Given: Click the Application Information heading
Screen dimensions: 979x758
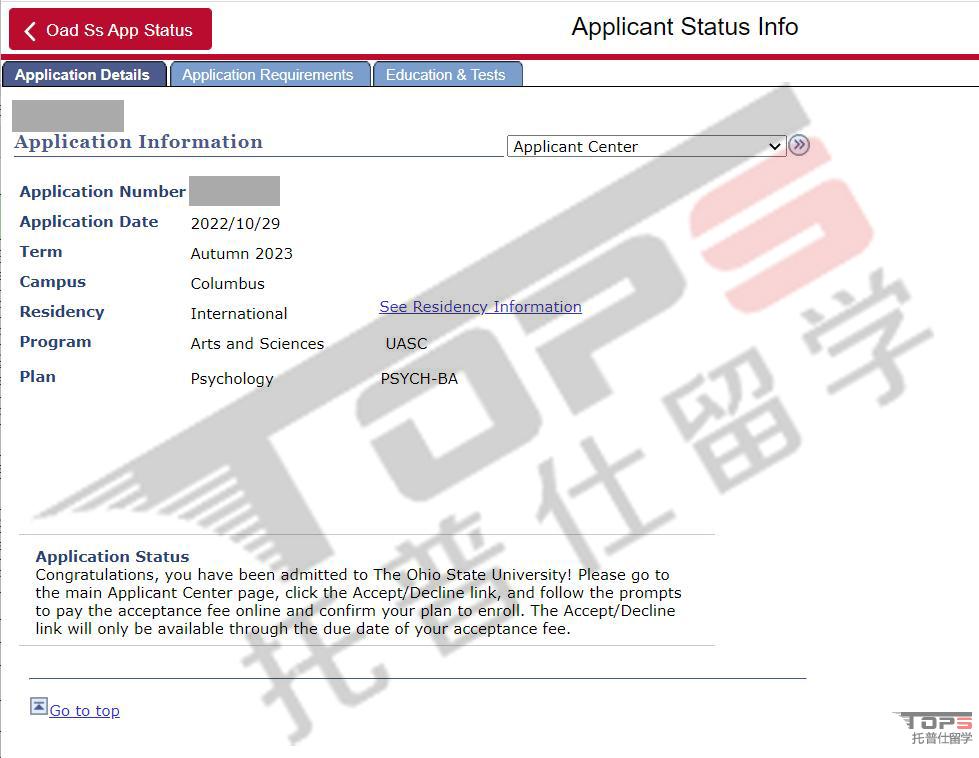Looking at the screenshot, I should tap(138, 142).
